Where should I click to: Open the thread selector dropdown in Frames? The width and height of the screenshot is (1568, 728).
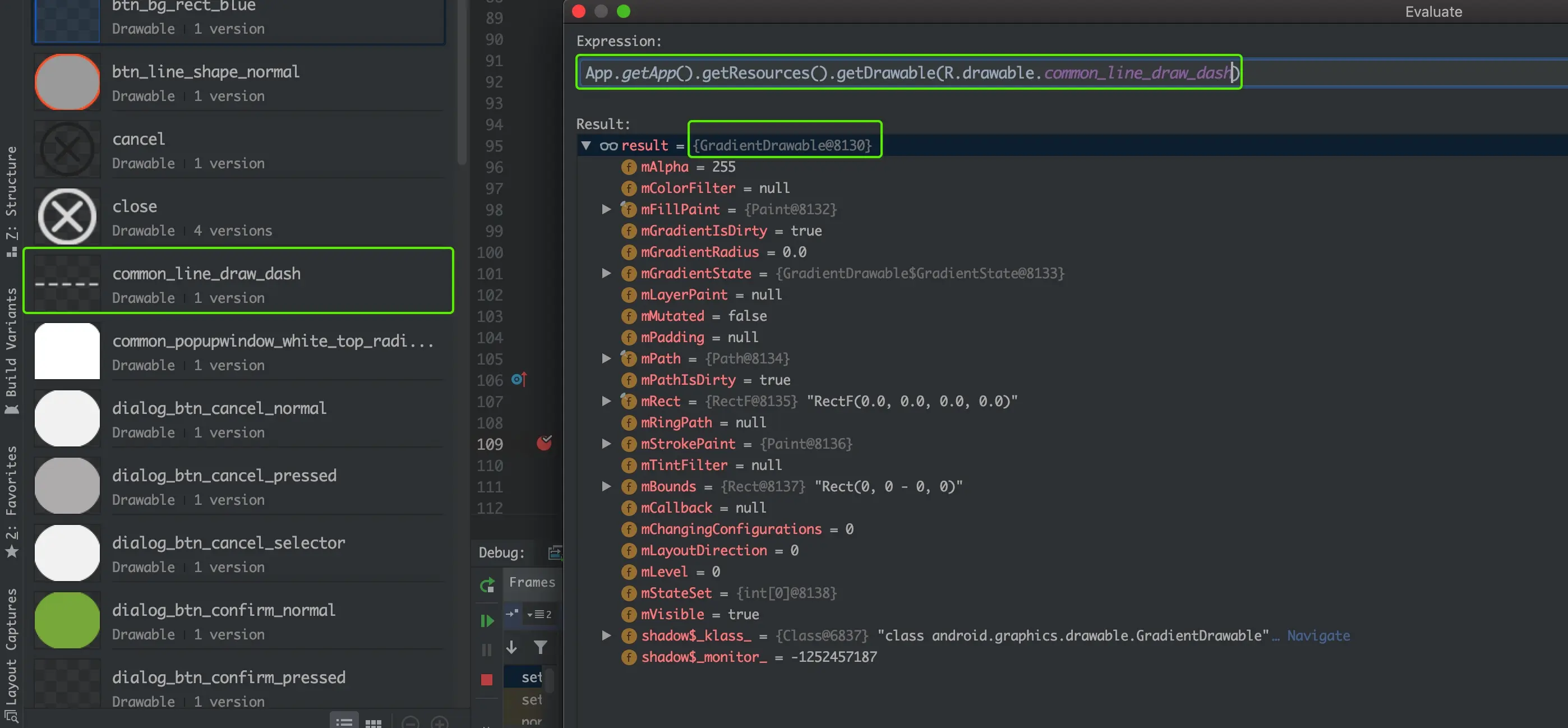[x=539, y=614]
